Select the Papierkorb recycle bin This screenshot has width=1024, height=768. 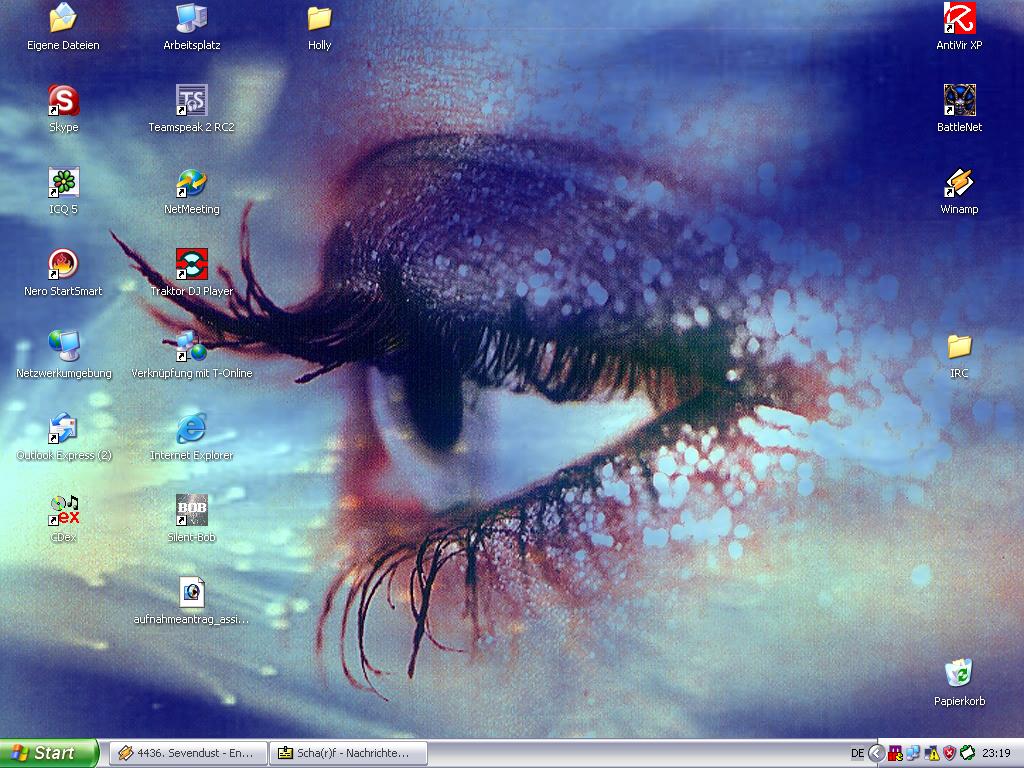click(x=959, y=673)
